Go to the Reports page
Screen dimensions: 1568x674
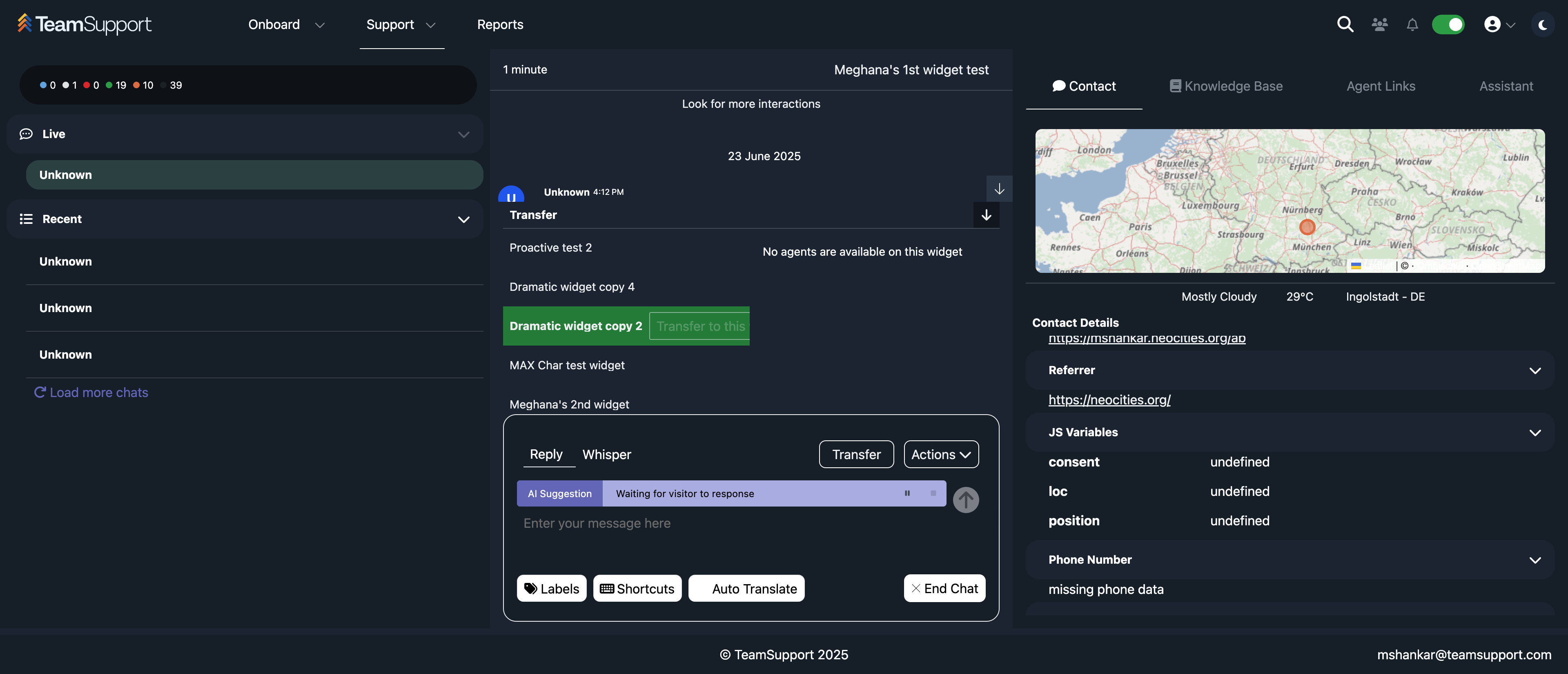tap(500, 25)
